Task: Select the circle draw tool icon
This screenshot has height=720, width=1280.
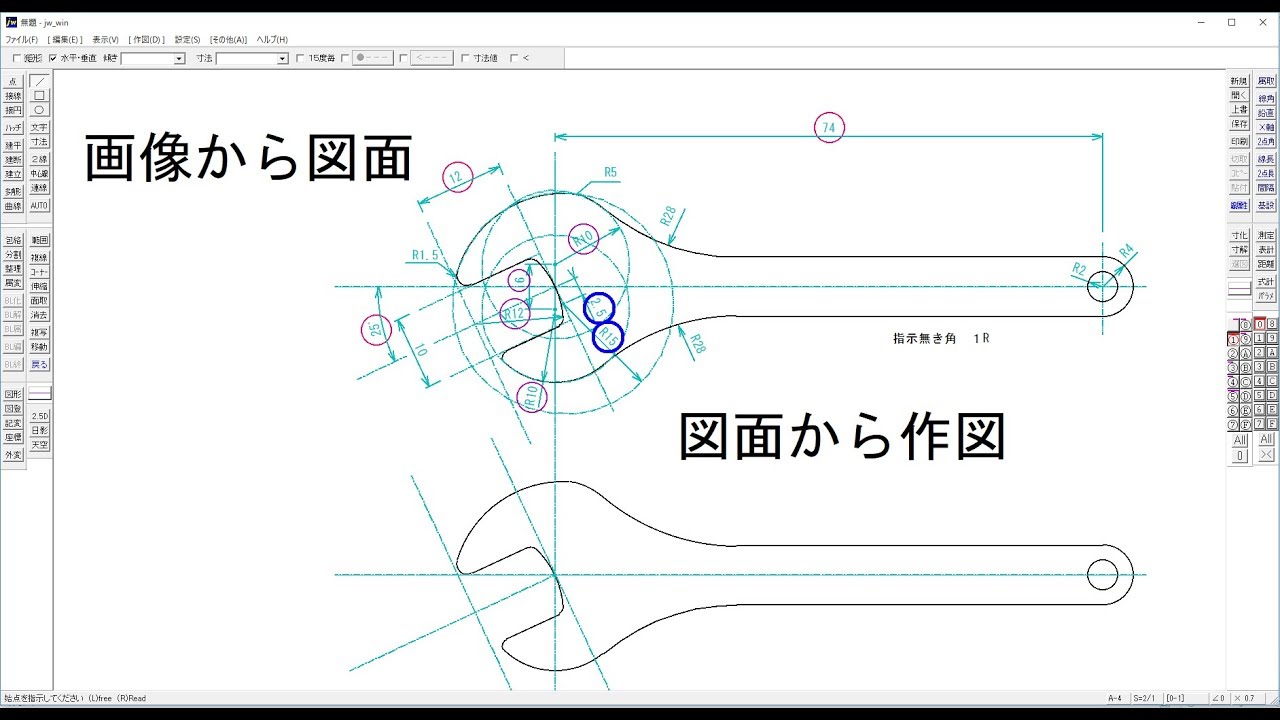Action: [39, 110]
